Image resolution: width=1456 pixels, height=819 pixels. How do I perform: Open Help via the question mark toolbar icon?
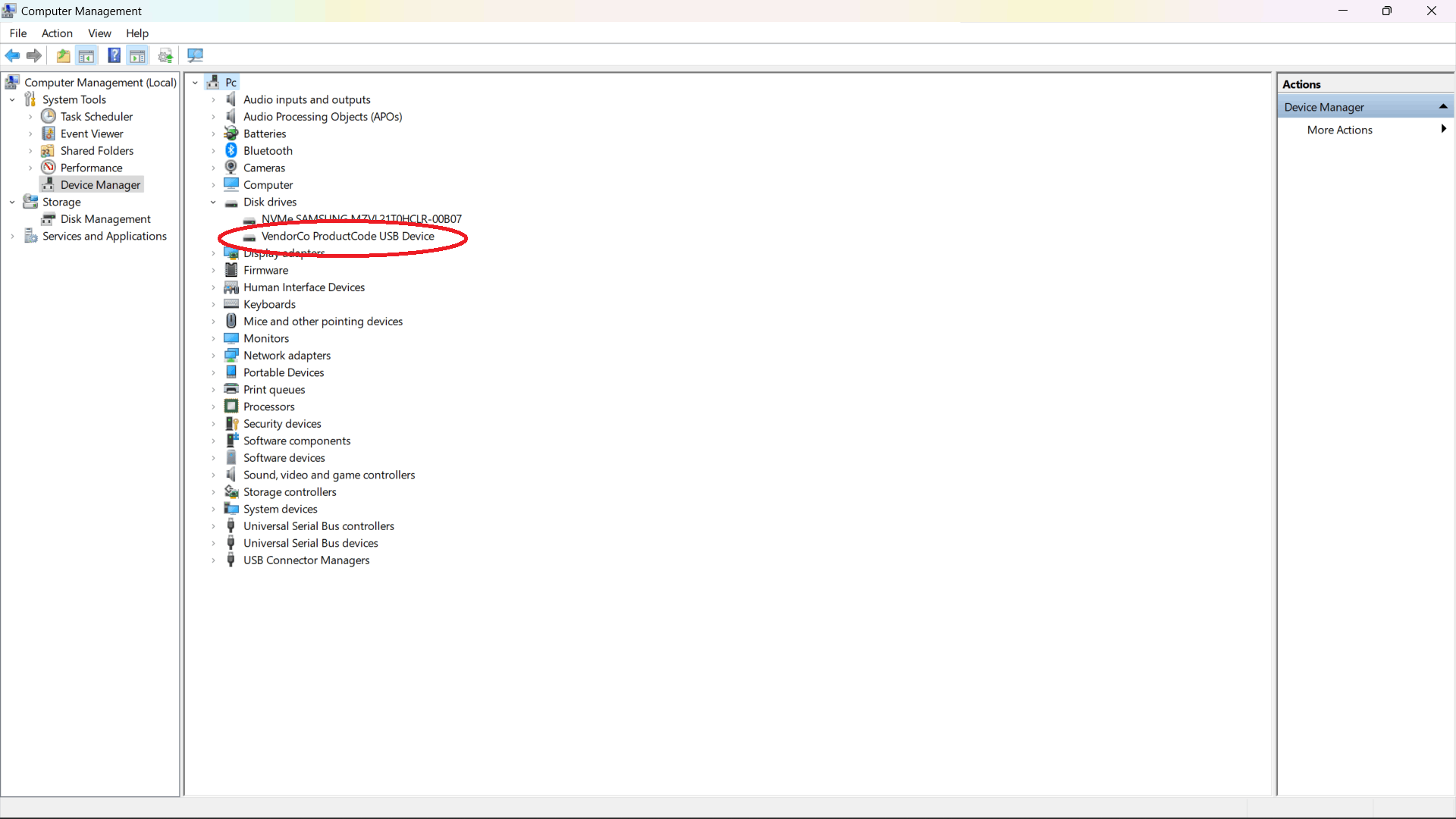[x=114, y=55]
